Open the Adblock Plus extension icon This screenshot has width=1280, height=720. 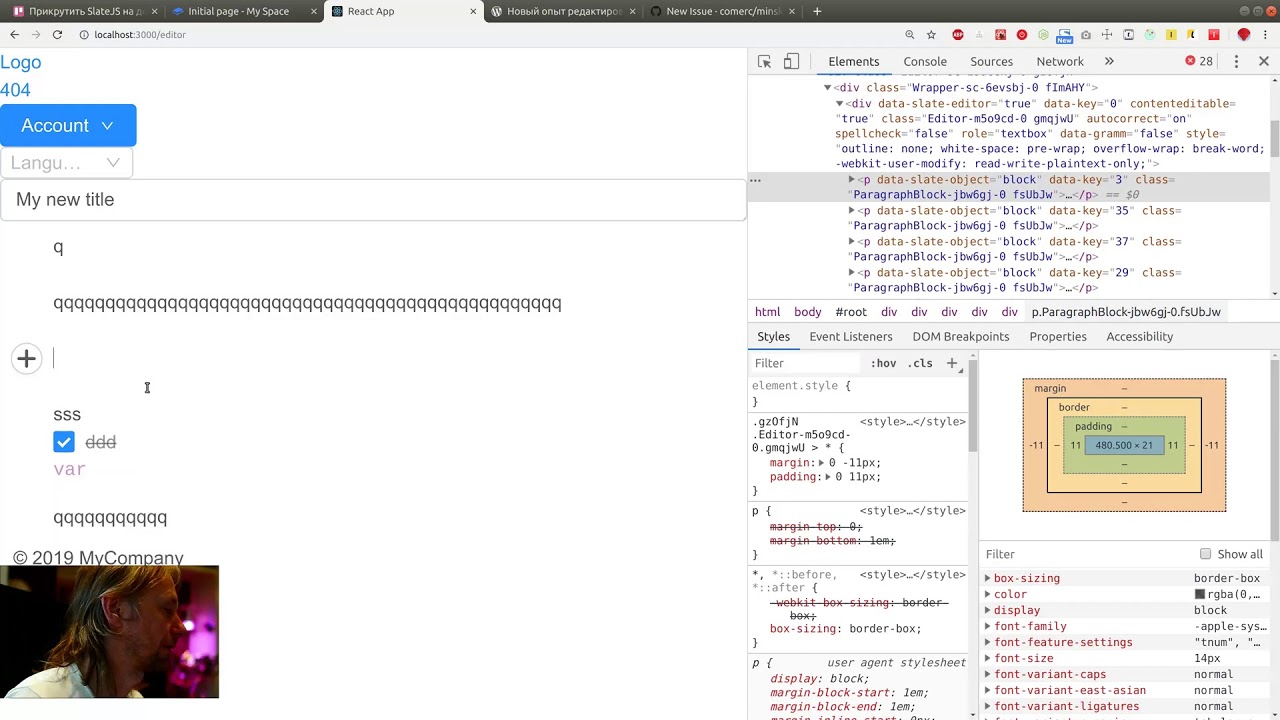[958, 35]
